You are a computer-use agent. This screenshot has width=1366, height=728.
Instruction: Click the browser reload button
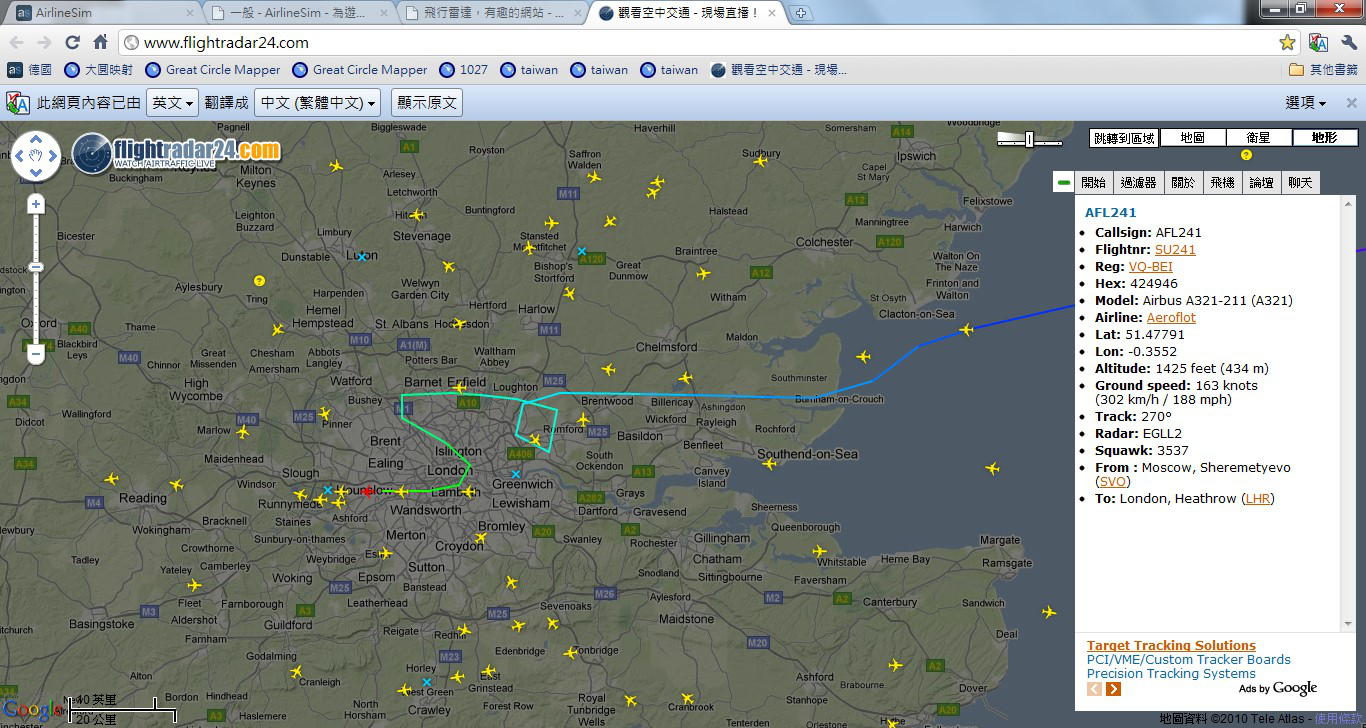click(x=72, y=42)
